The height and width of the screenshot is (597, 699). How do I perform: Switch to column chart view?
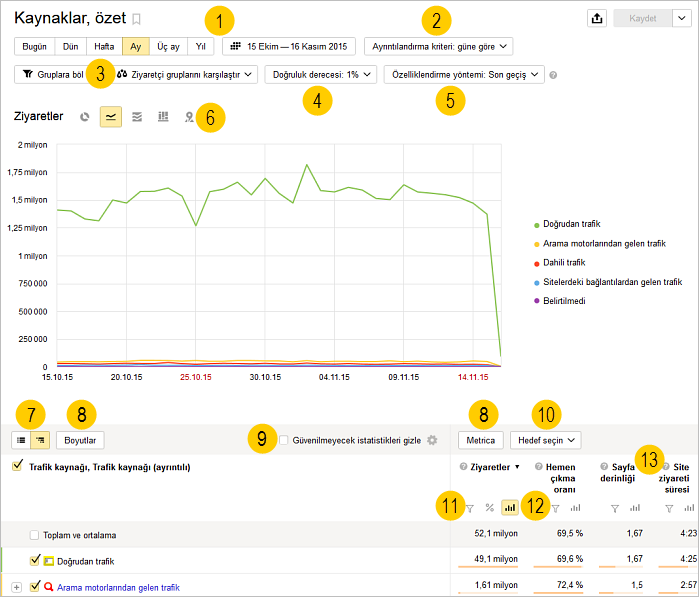pos(163,117)
